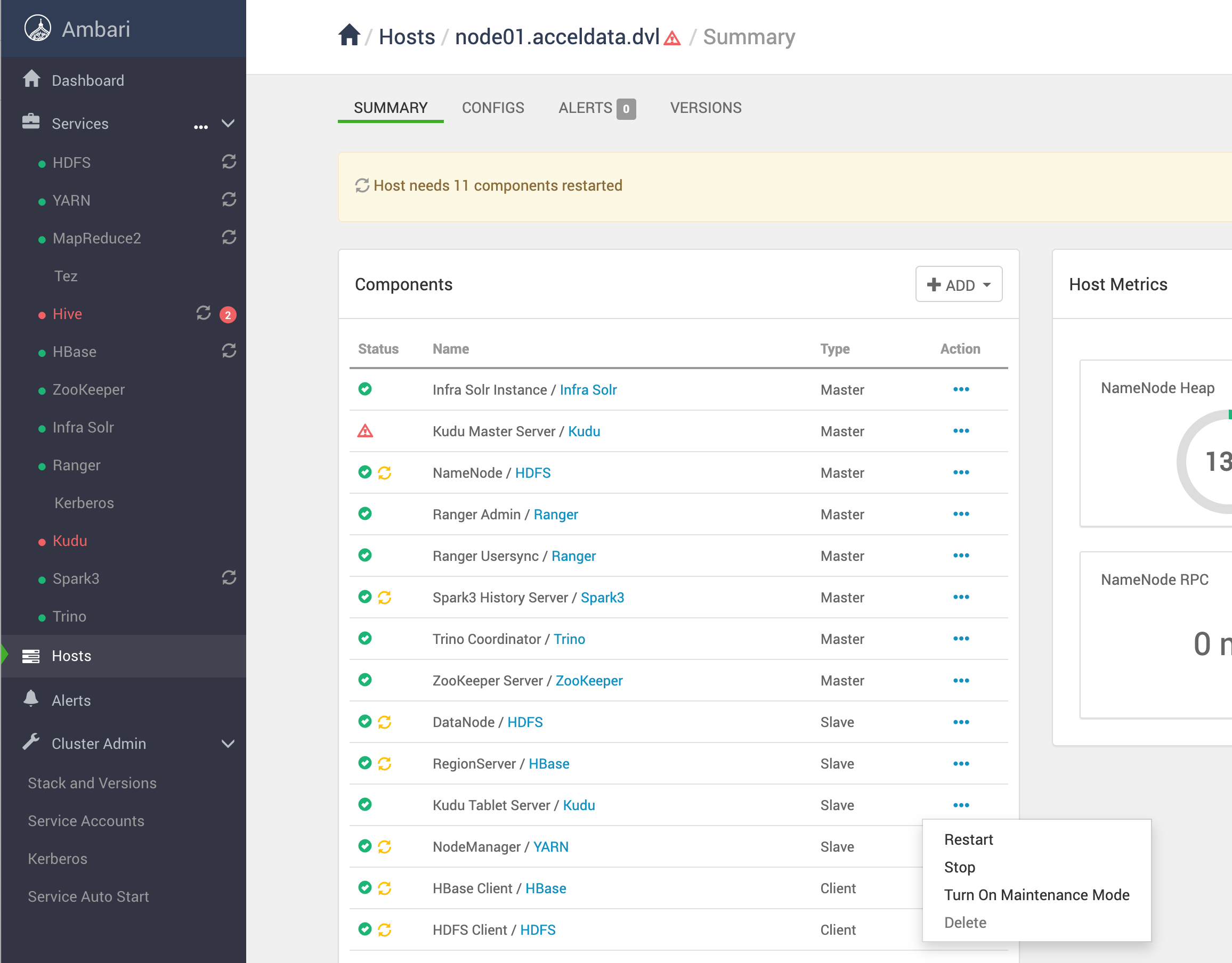
Task: Click the home breadcrumb icon
Action: [x=349, y=35]
